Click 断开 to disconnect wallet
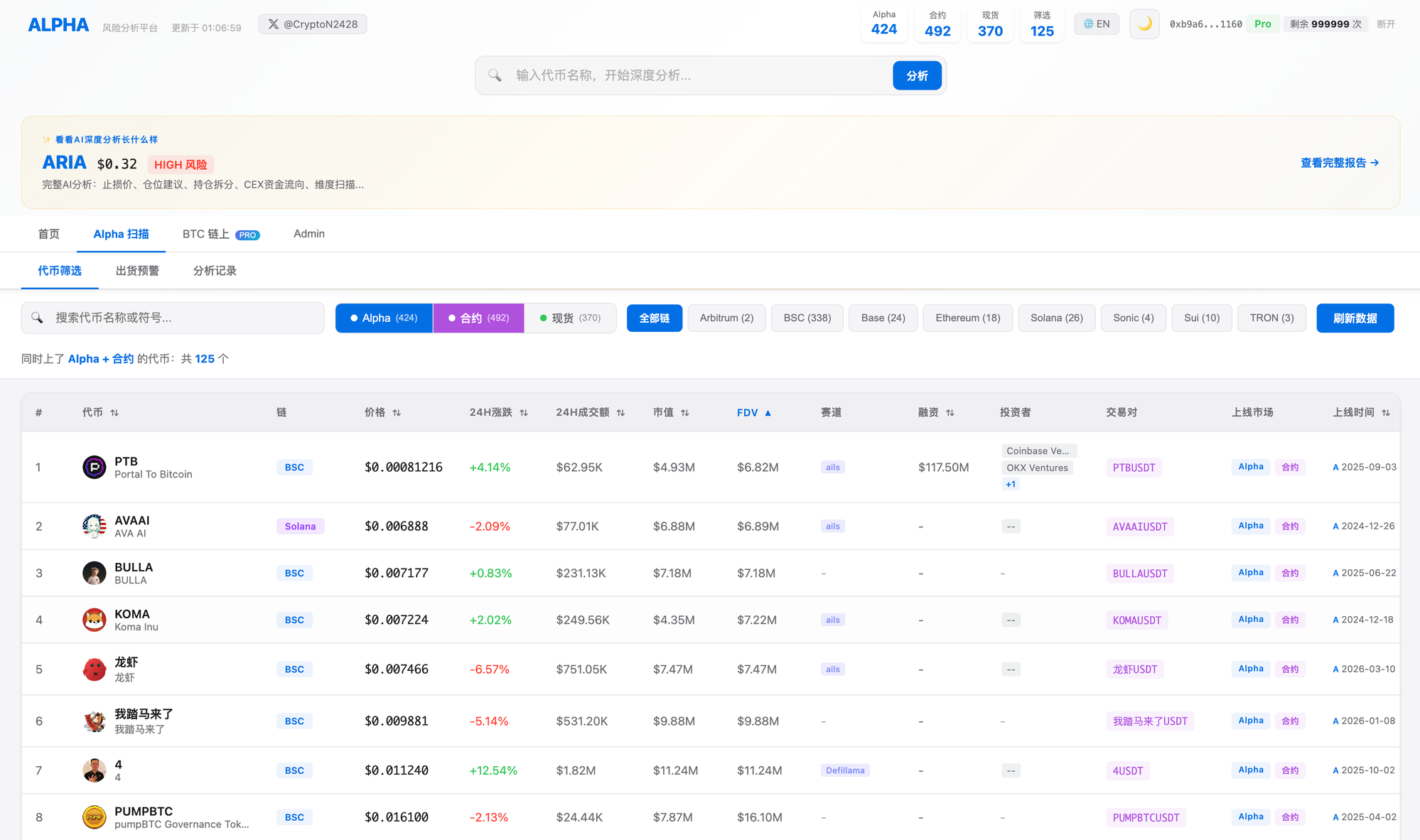This screenshot has height=840, width=1420. 1386,24
